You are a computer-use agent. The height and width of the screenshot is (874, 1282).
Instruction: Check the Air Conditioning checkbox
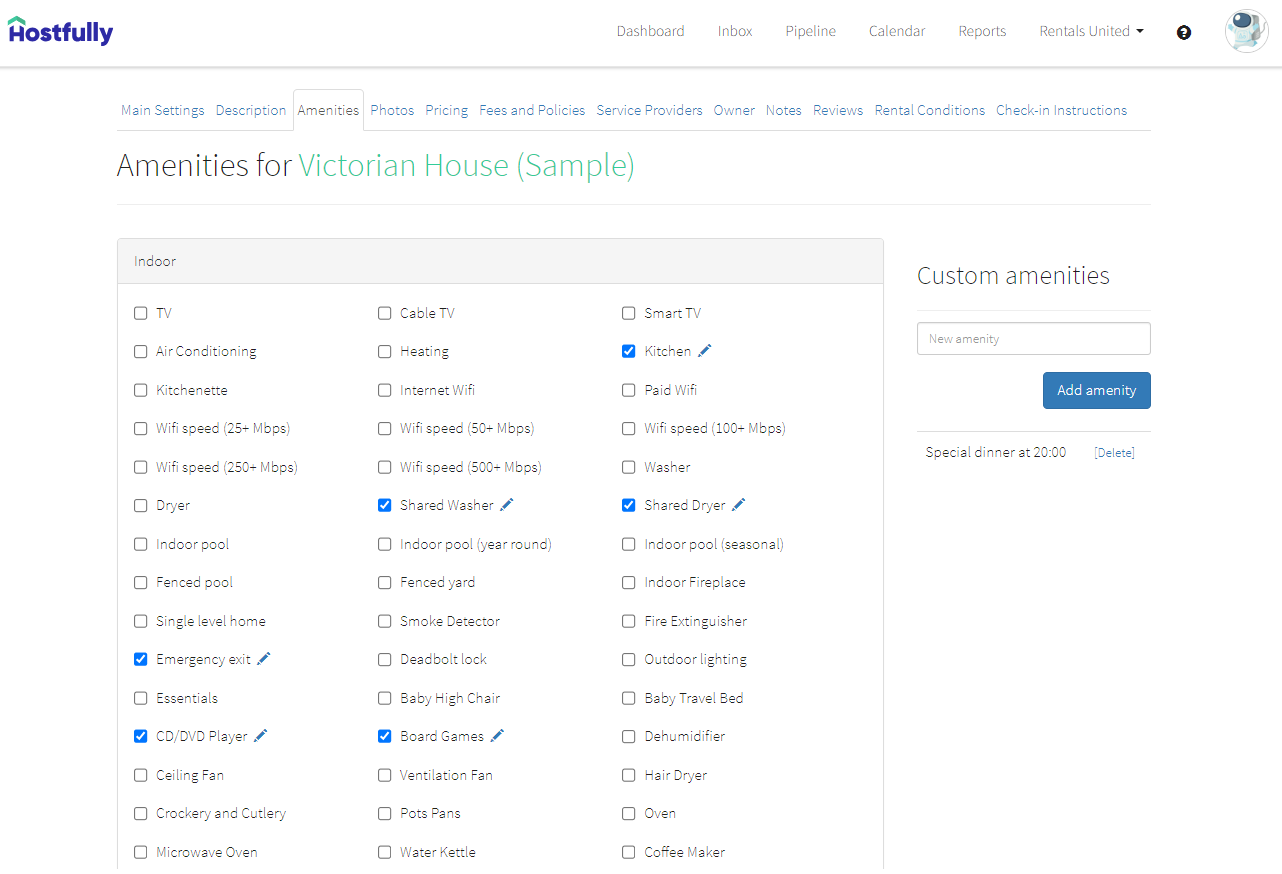[141, 352]
